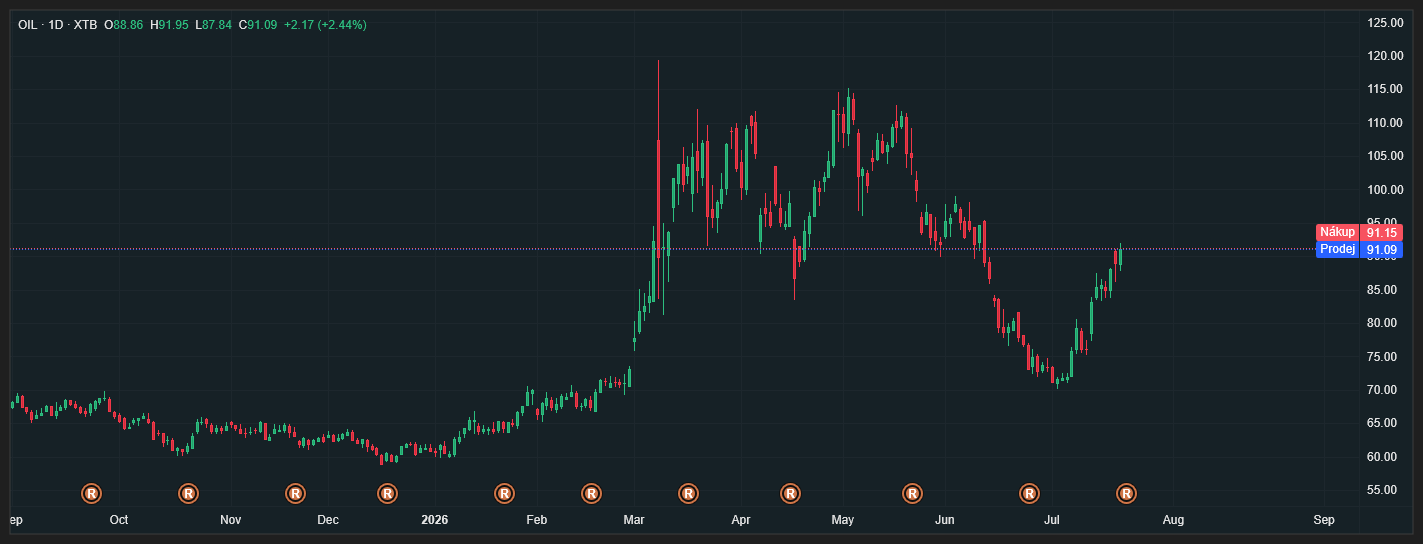Click the Jul label on time axis

[1052, 520]
